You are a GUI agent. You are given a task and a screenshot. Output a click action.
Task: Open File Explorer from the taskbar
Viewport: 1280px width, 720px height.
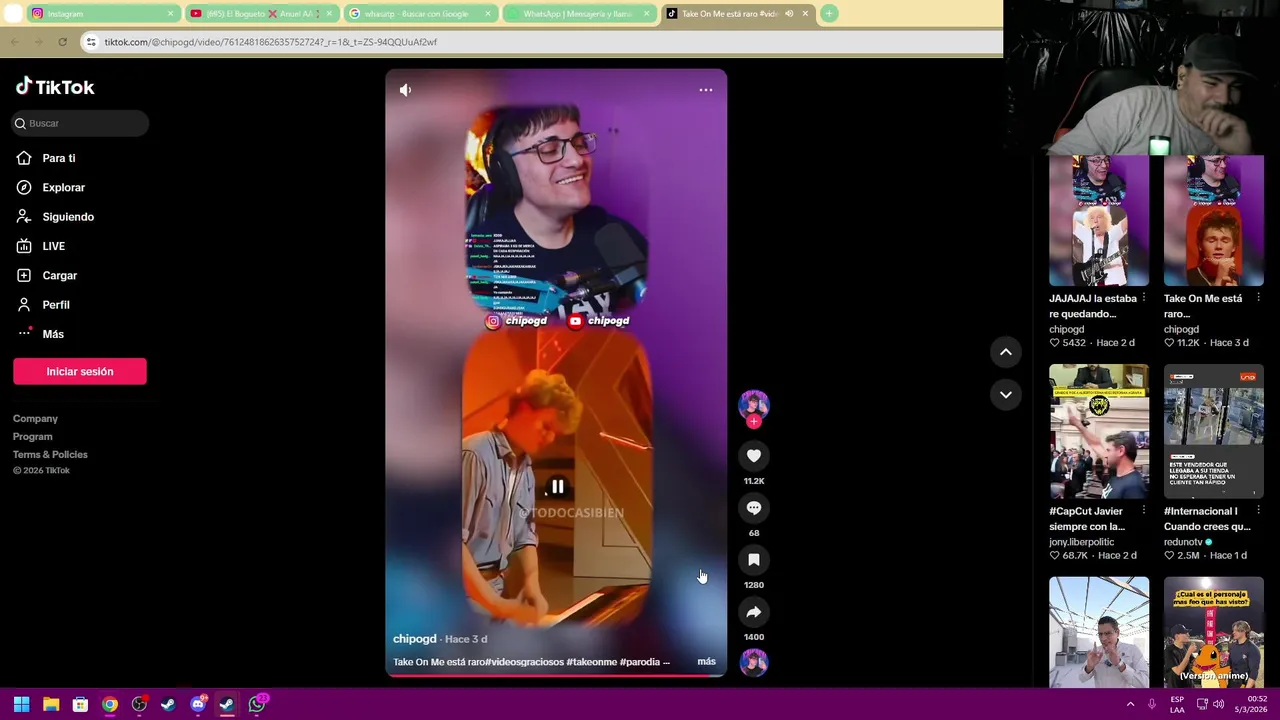pyautogui.click(x=51, y=704)
